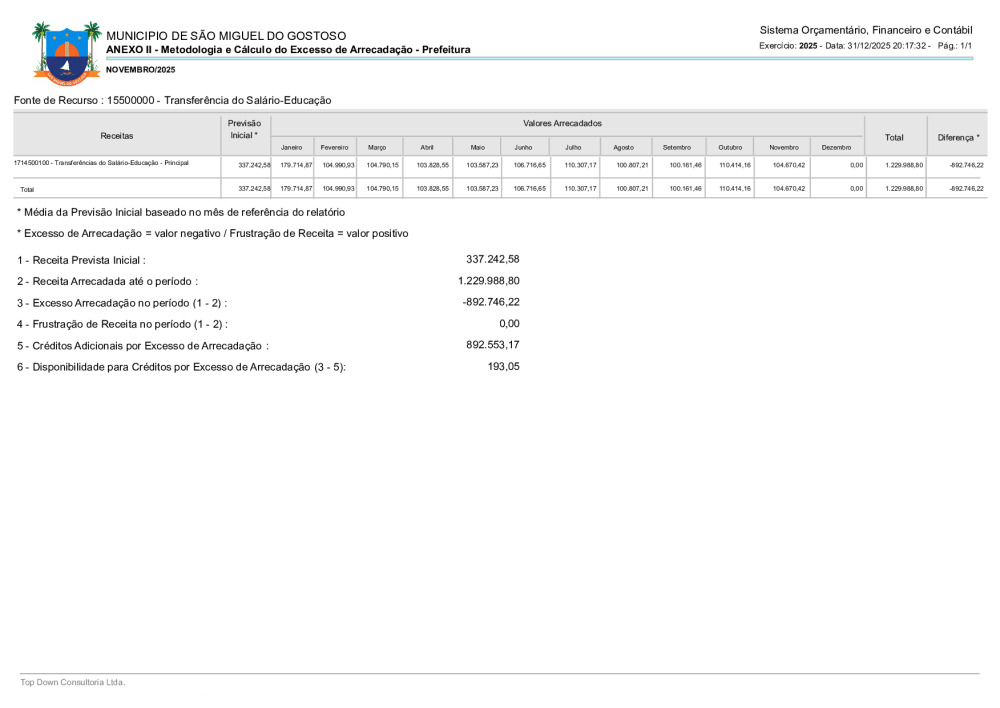Click the 'Receitas' column header
The height and width of the screenshot is (708, 1000).
[x=117, y=135]
